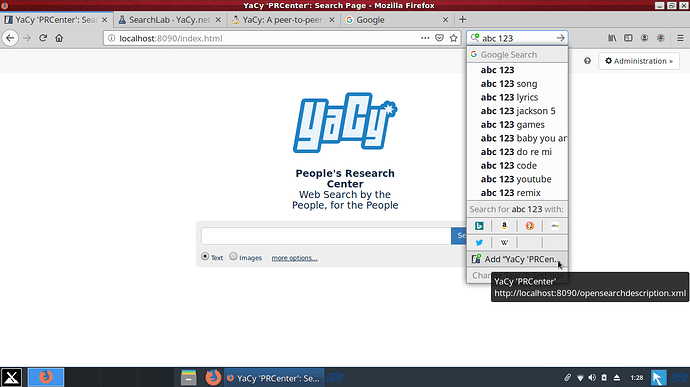Click the help question mark icon
The height and width of the screenshot is (387, 690).
587,61
